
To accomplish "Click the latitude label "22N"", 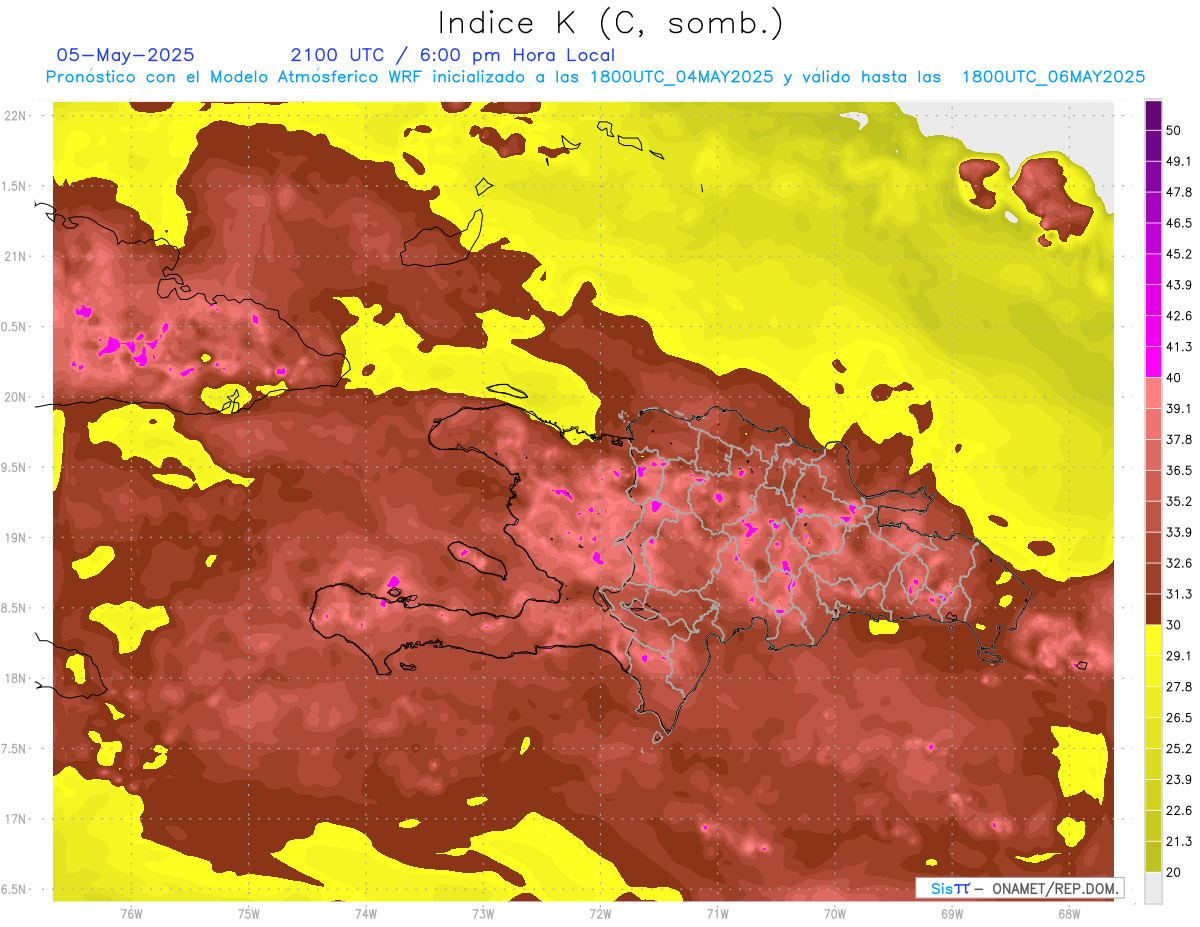I will [17, 116].
